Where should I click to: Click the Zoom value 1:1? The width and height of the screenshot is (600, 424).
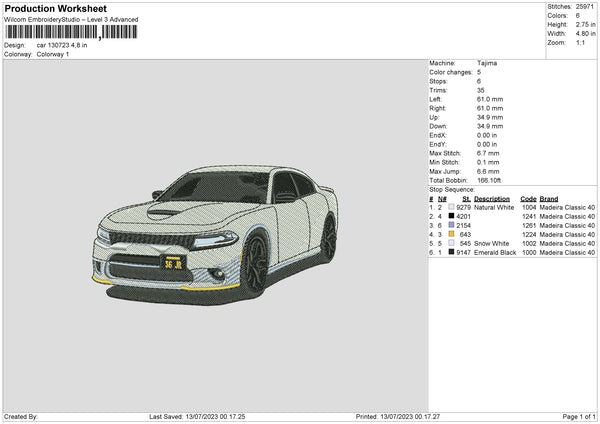[582, 43]
